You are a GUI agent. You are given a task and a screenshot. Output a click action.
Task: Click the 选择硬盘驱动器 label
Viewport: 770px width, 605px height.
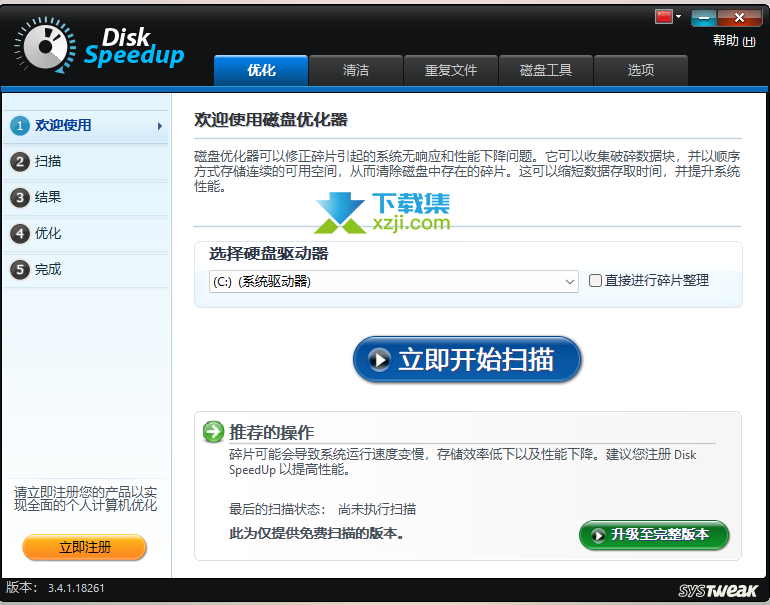(x=269, y=254)
